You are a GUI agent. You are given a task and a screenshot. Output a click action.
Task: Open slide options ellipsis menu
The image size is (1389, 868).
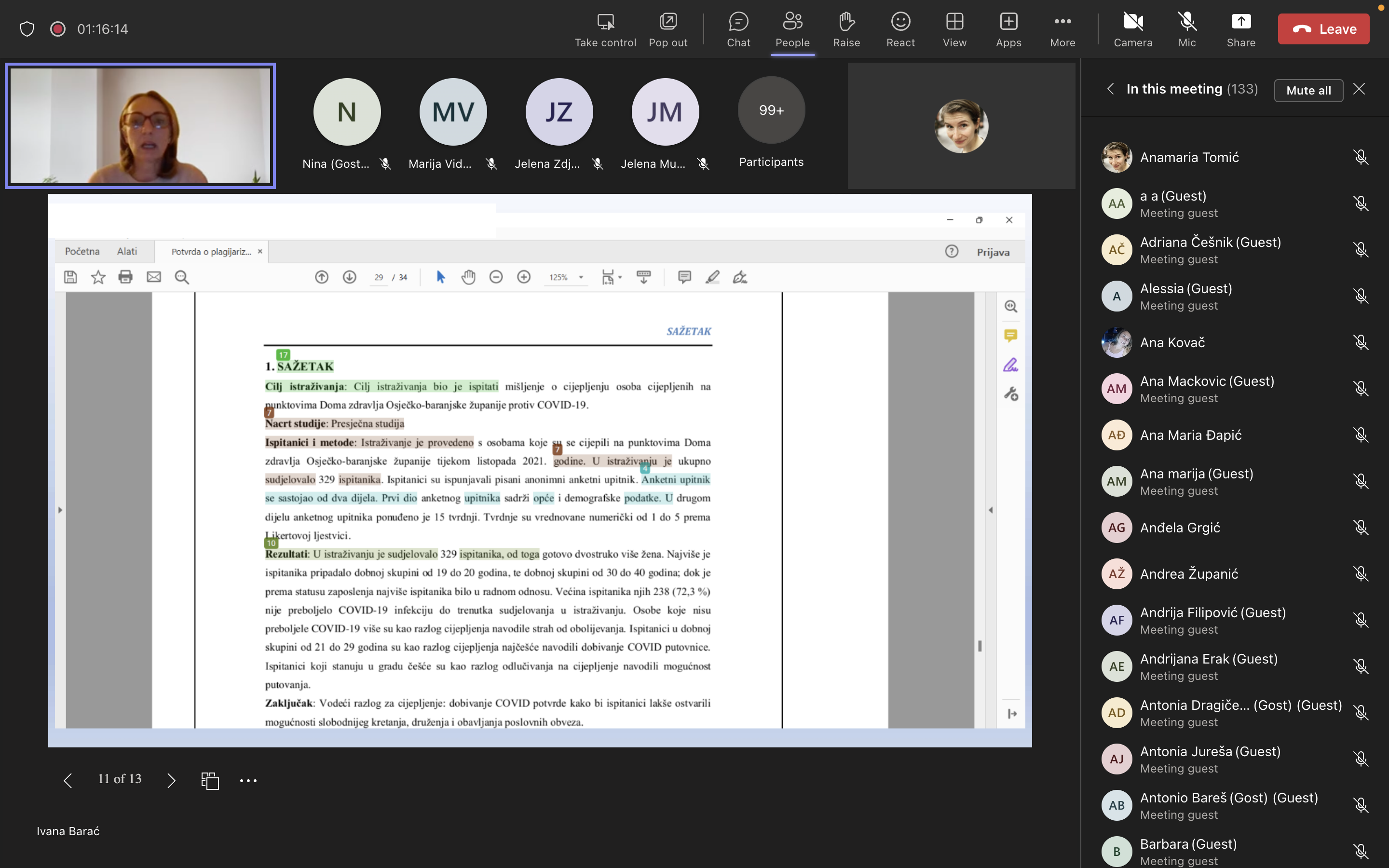point(248,780)
